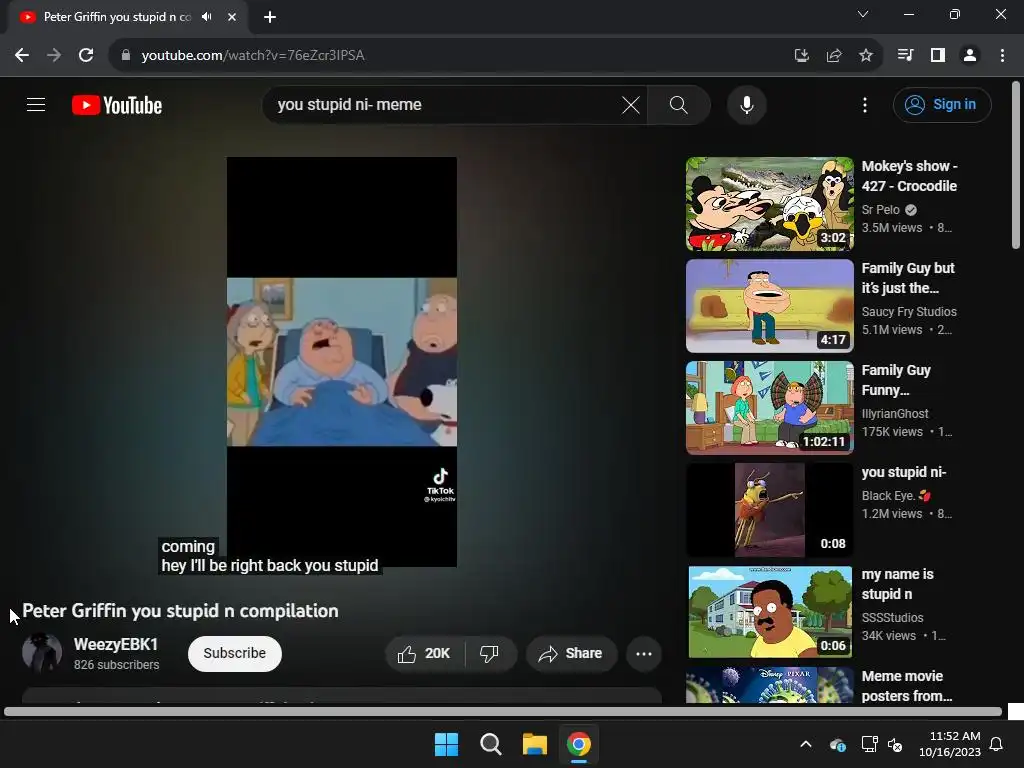Click SSSStudios channel name
Image resolution: width=1024 pixels, height=768 pixels.
coord(892,617)
